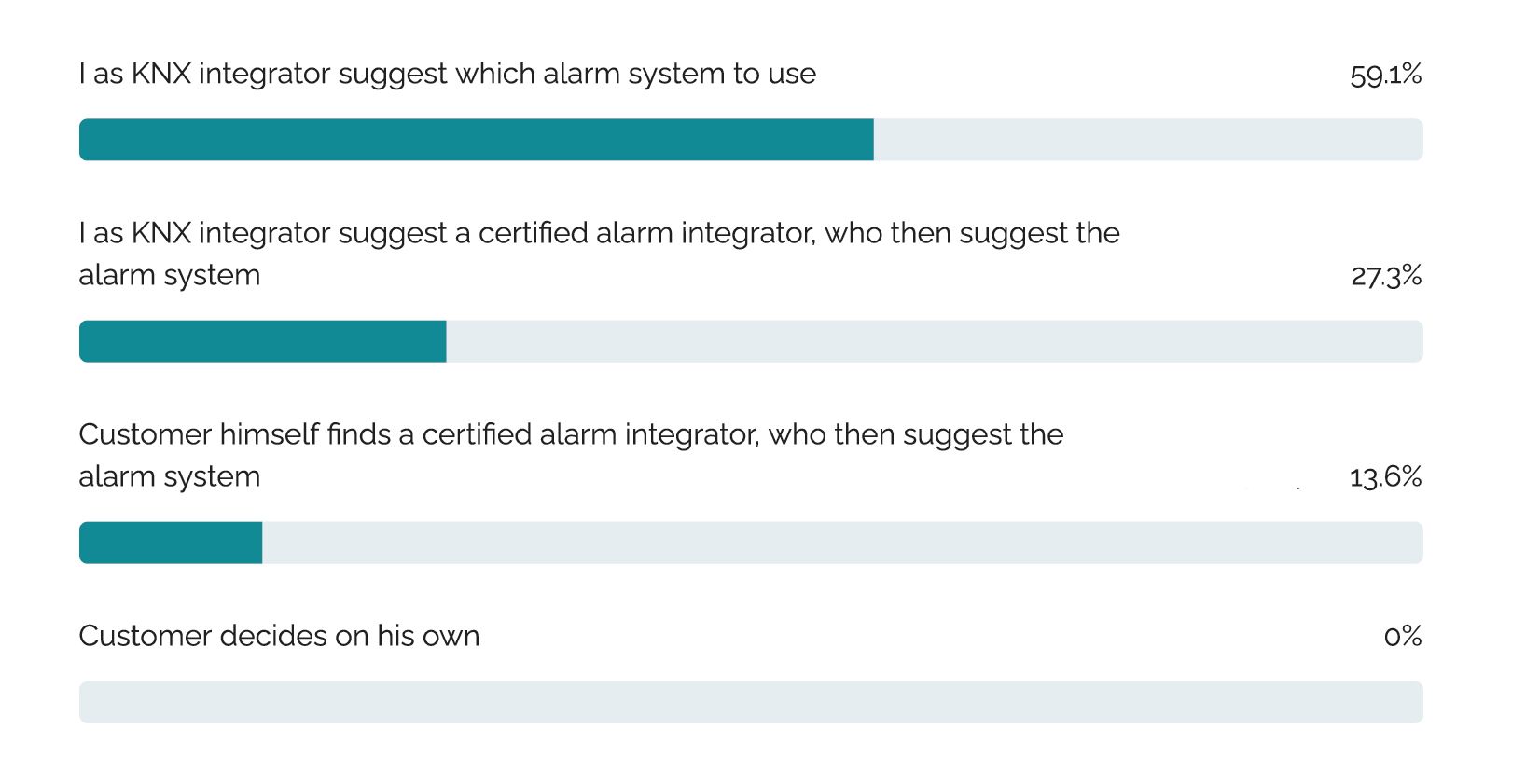Select the 'Customer decides on his own' option
This screenshot has width=1540, height=784.
click(x=279, y=636)
